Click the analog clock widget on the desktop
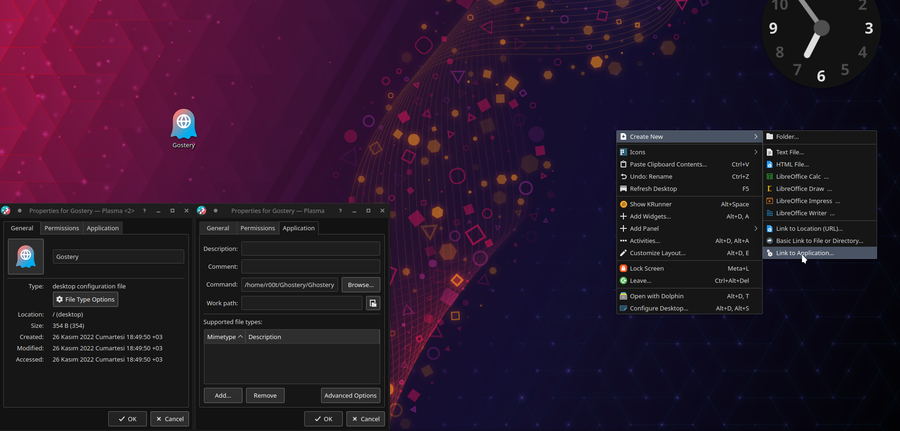This screenshot has width=900, height=431. (x=821, y=38)
